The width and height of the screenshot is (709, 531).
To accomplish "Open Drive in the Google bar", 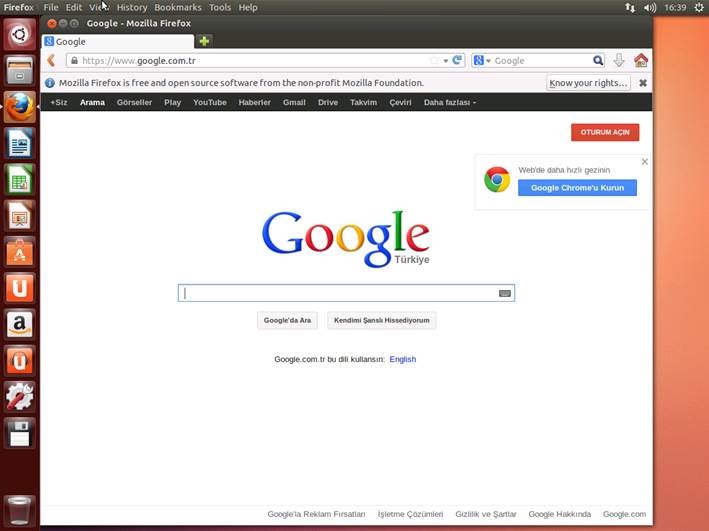I will 328,102.
